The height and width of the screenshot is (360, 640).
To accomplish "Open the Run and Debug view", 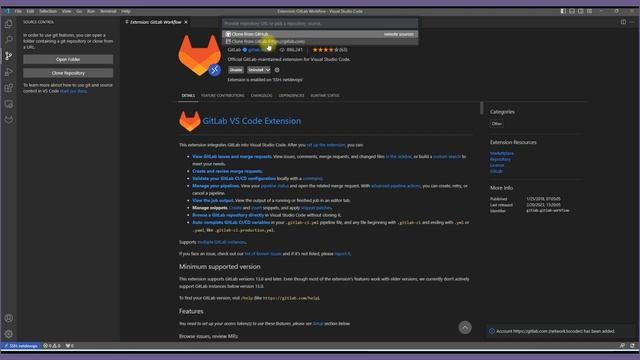I will click(x=9, y=72).
